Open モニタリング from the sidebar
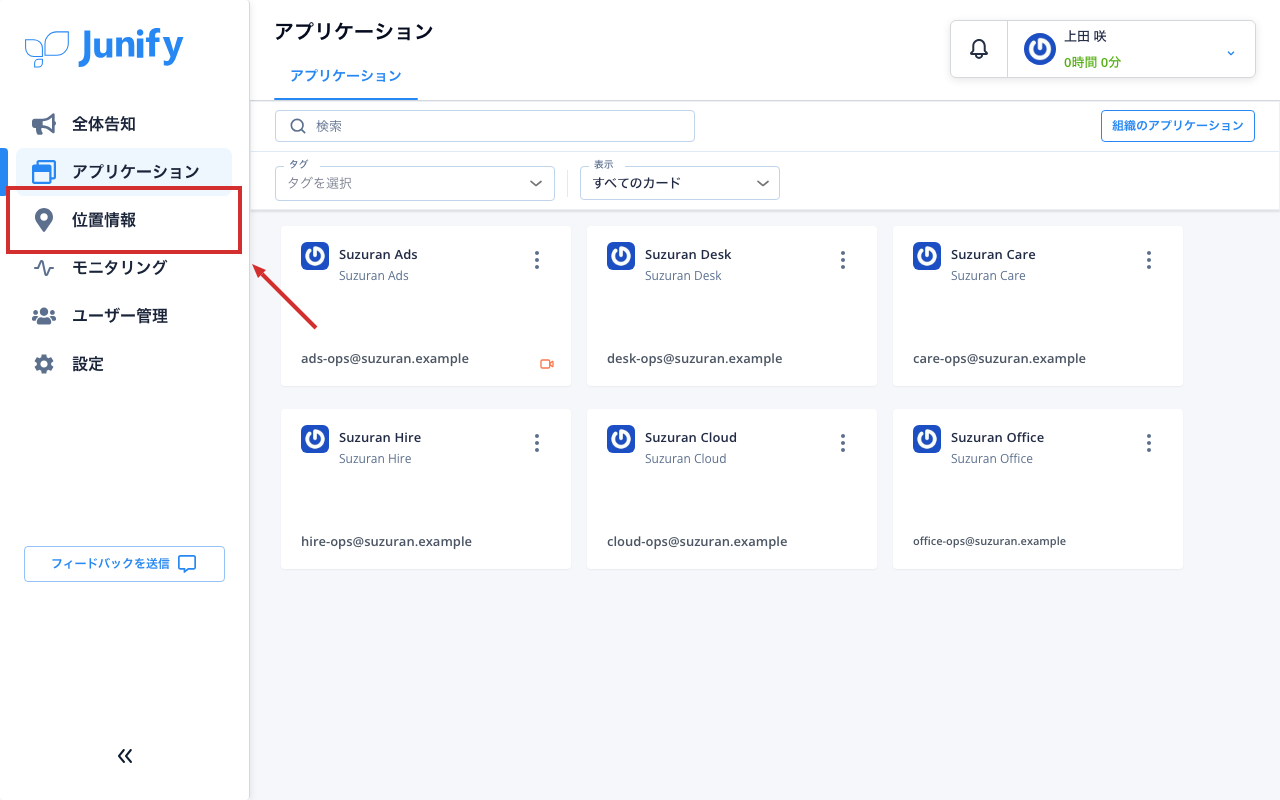 [x=124, y=268]
